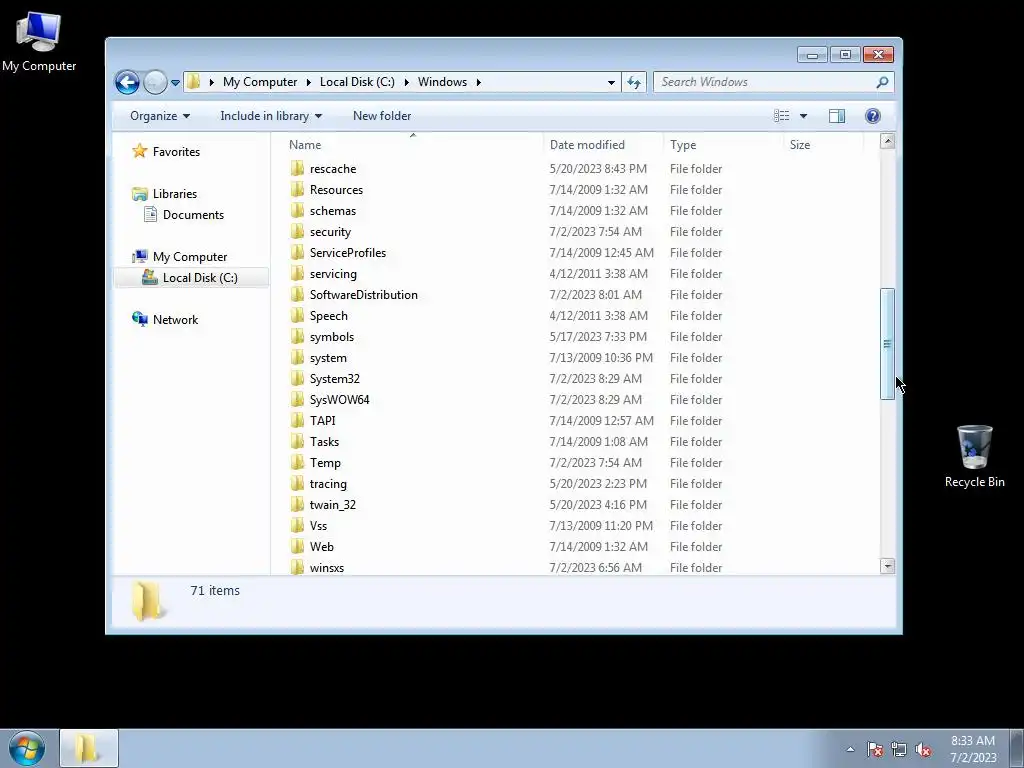Select the ServiceProfiles folder icon
1024x768 pixels.
pos(297,252)
